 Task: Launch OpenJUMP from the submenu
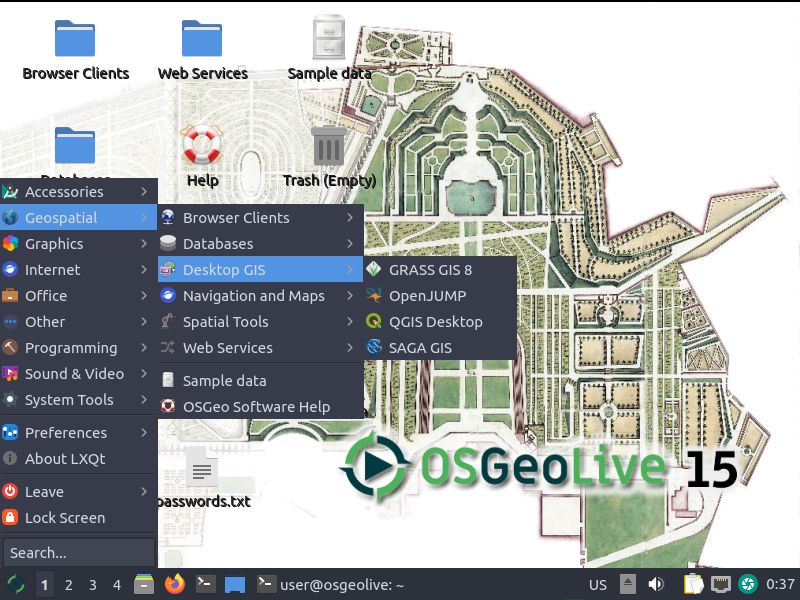pyautogui.click(x=427, y=296)
